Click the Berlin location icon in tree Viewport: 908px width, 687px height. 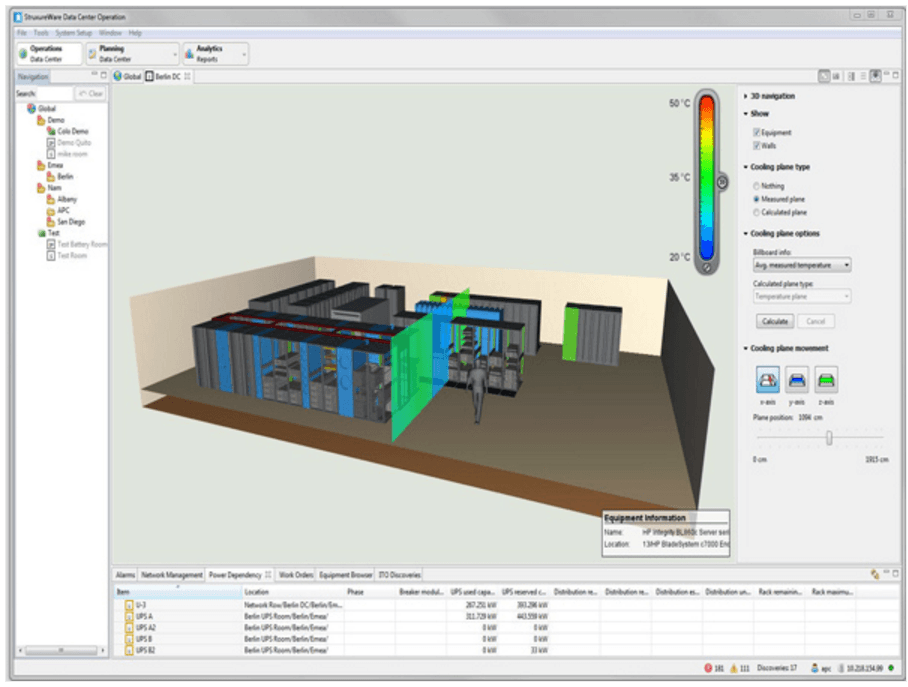(51, 176)
